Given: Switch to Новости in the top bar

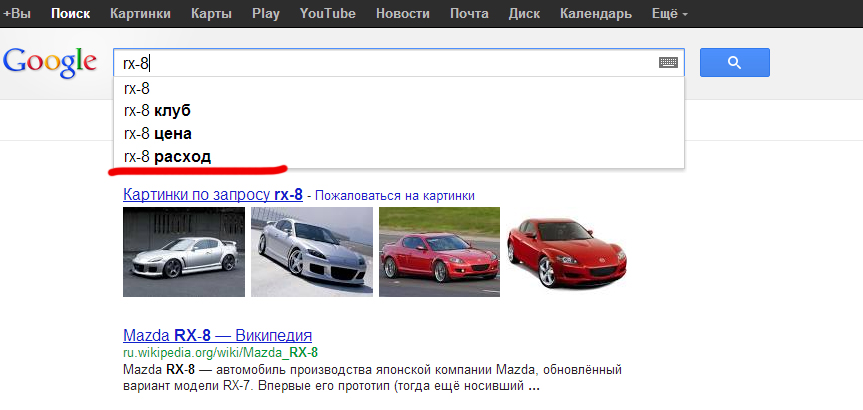Looking at the screenshot, I should pos(403,14).
